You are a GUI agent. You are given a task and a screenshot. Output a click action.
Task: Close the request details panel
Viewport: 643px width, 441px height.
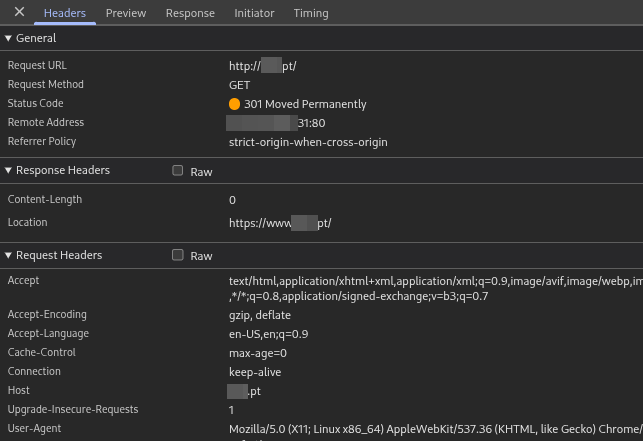tap(19, 13)
